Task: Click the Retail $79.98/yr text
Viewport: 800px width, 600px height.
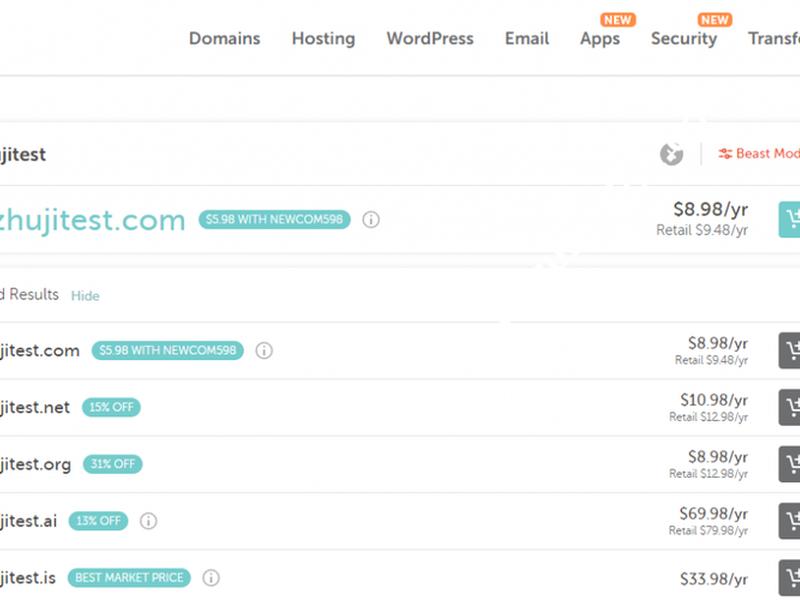Action: [x=708, y=531]
